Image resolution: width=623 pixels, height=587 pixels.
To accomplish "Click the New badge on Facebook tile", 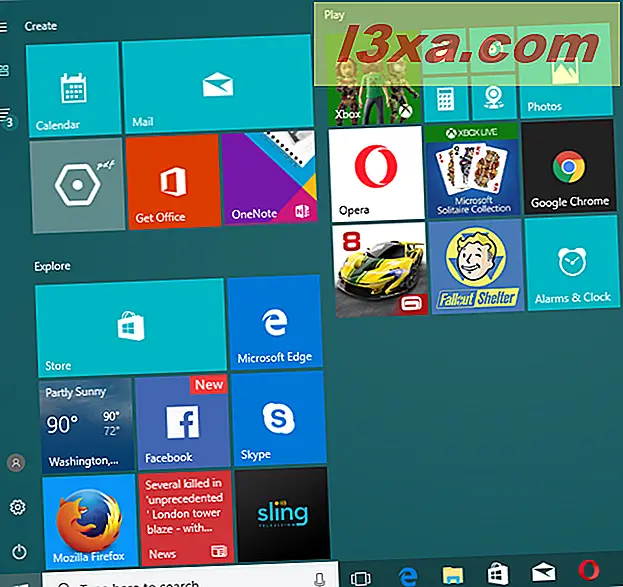I will tap(209, 385).
